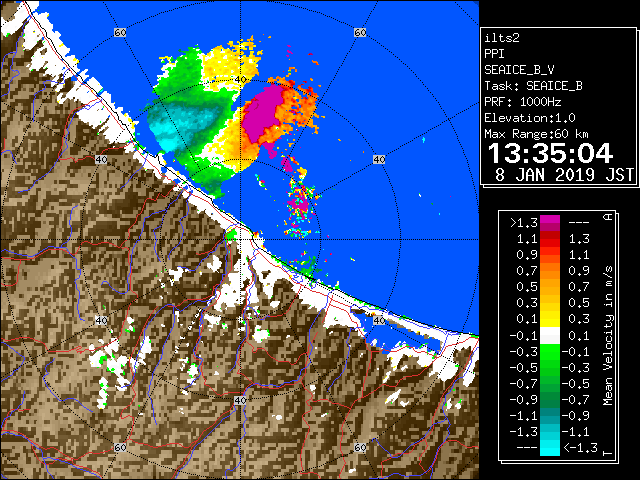The width and height of the screenshot is (640, 480).
Task: Click the Task: SEAICE_B line
Action: (533, 86)
